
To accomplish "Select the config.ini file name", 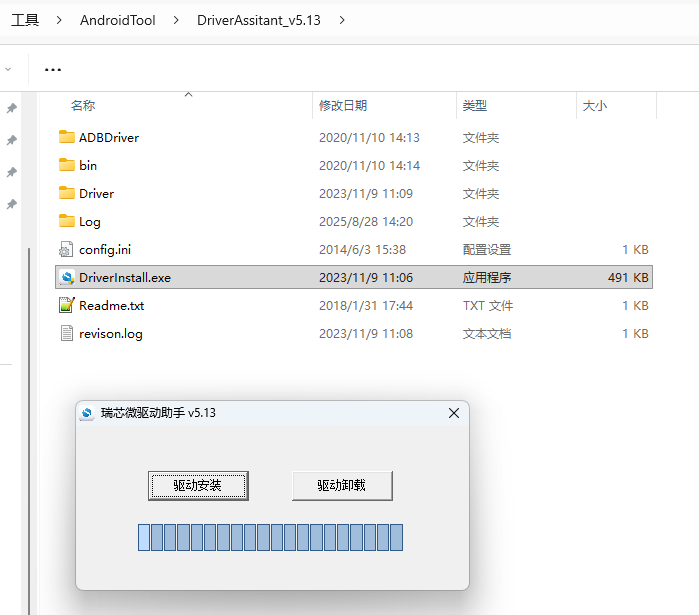I will coord(105,250).
